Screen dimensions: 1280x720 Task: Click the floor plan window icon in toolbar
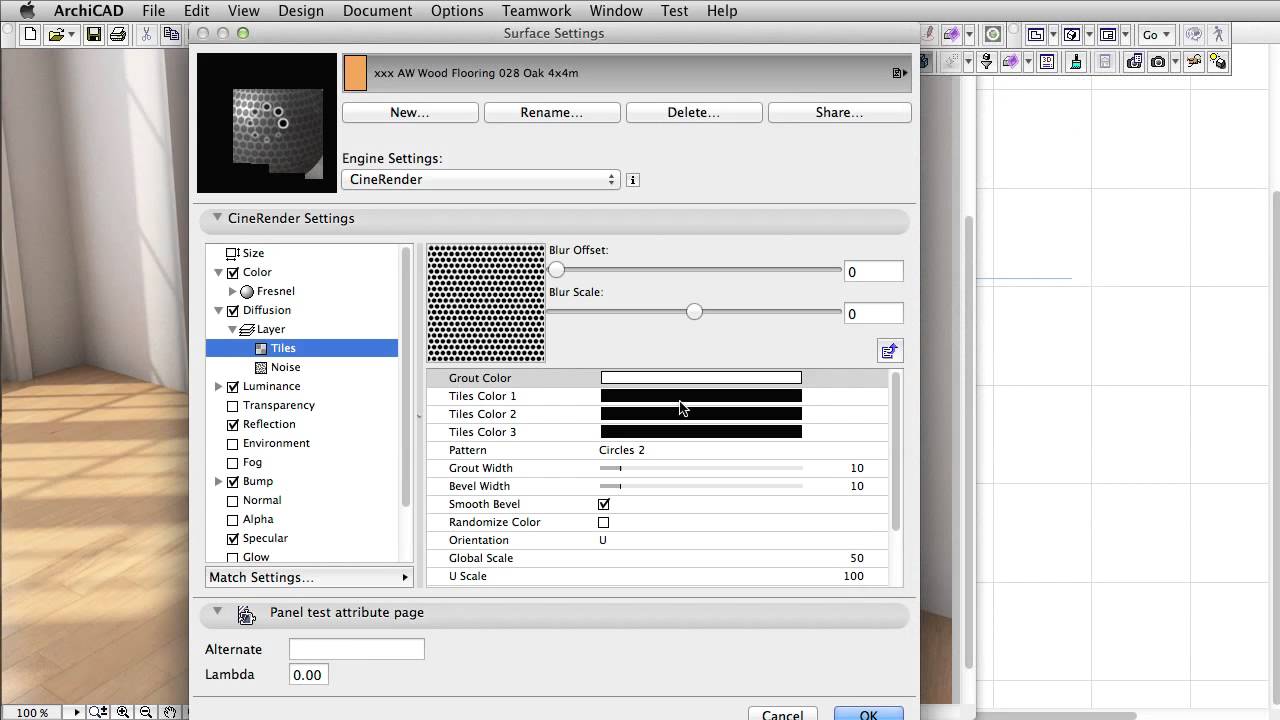(1036, 35)
